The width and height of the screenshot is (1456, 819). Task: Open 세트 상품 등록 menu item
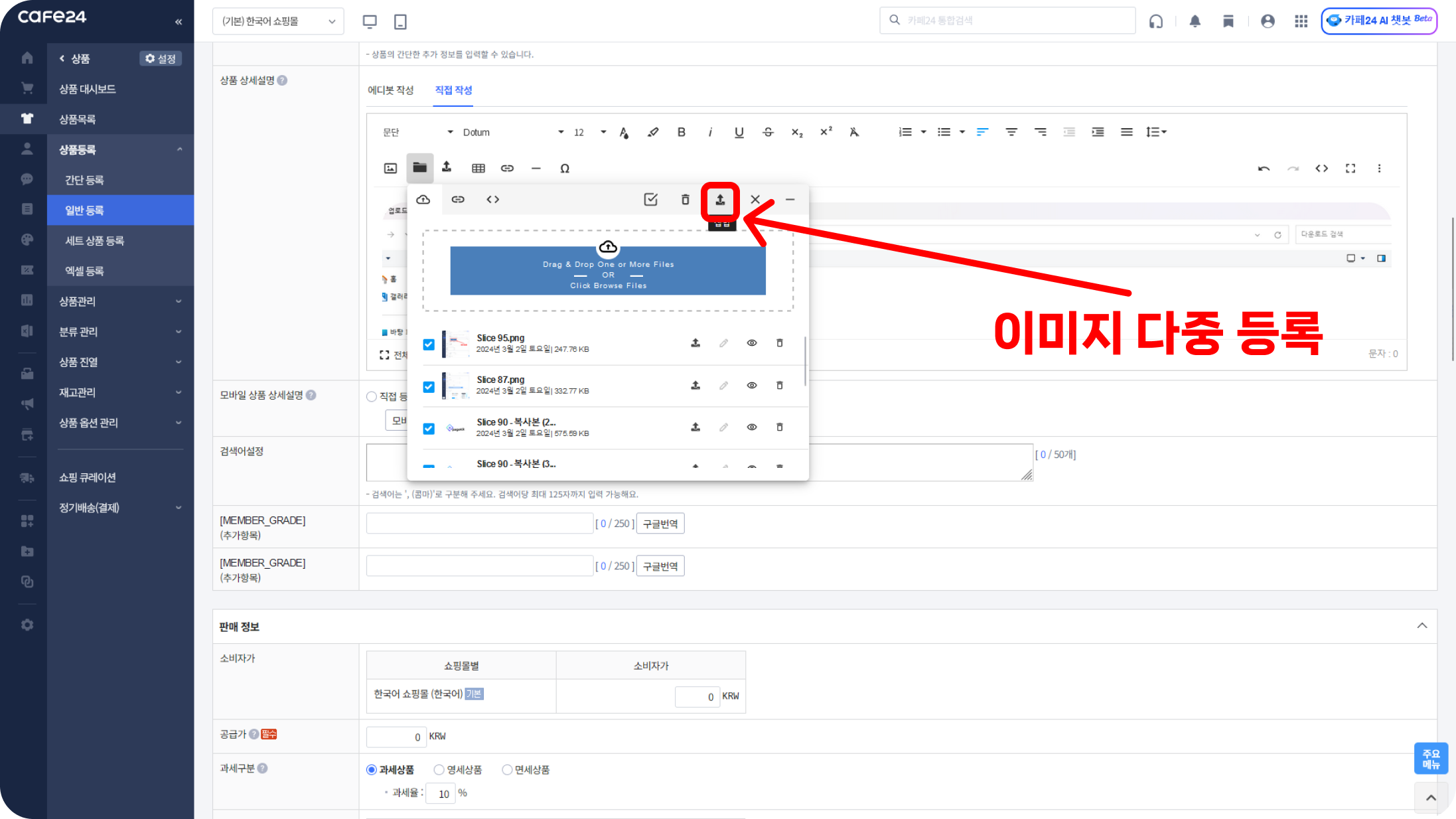95,240
